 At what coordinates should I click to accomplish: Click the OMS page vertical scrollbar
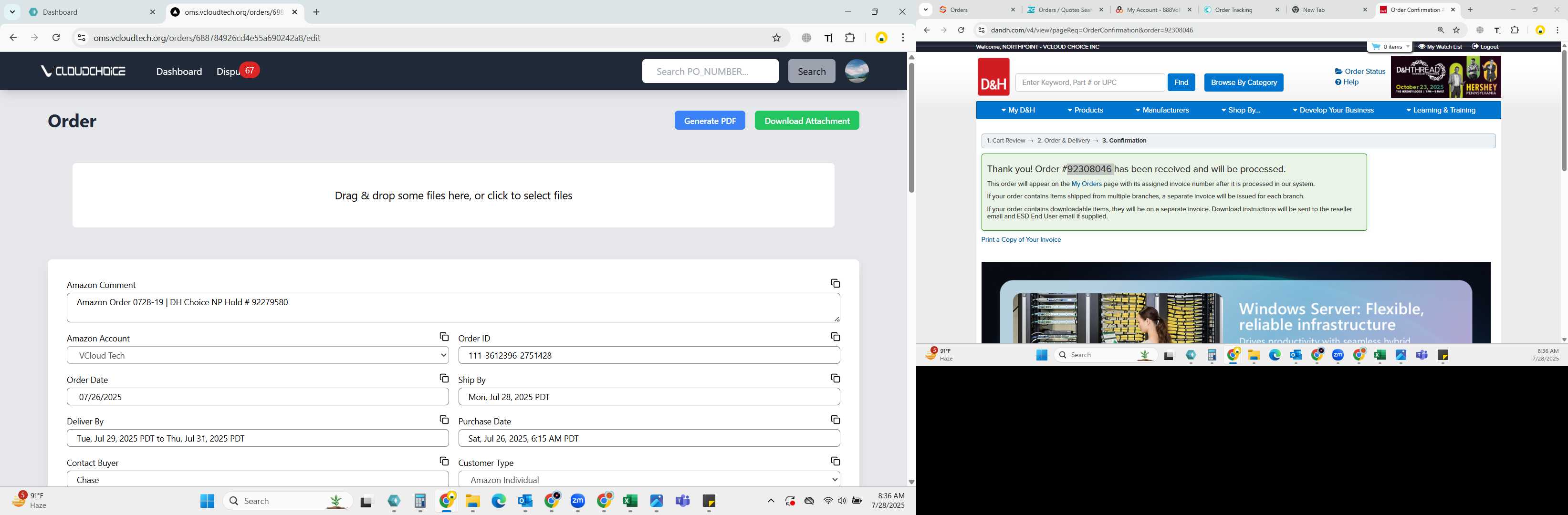point(911,128)
